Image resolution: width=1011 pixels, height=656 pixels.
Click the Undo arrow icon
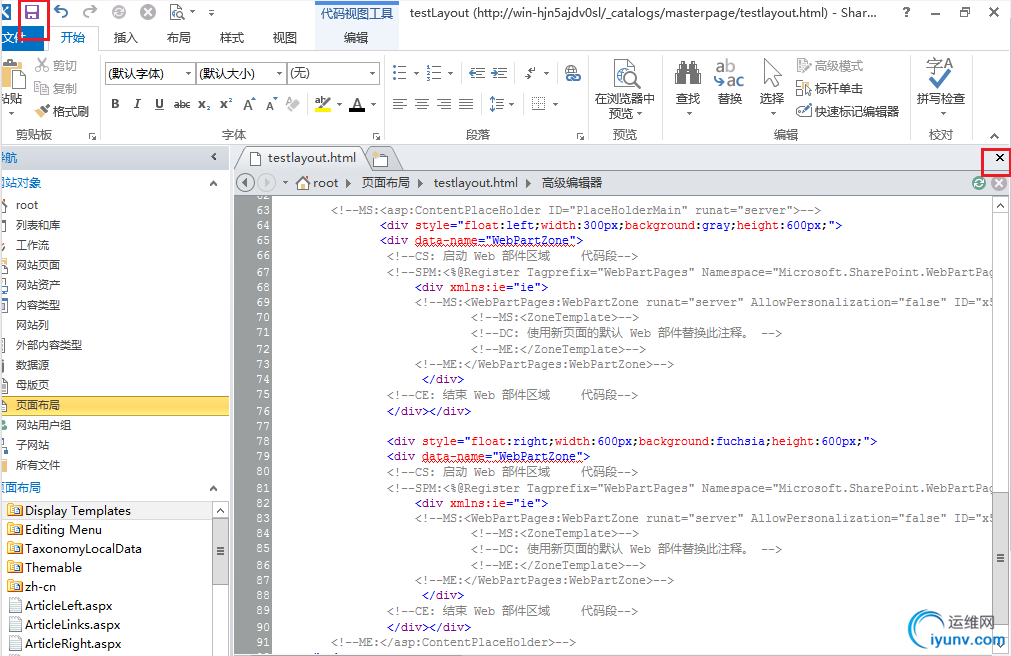62,13
